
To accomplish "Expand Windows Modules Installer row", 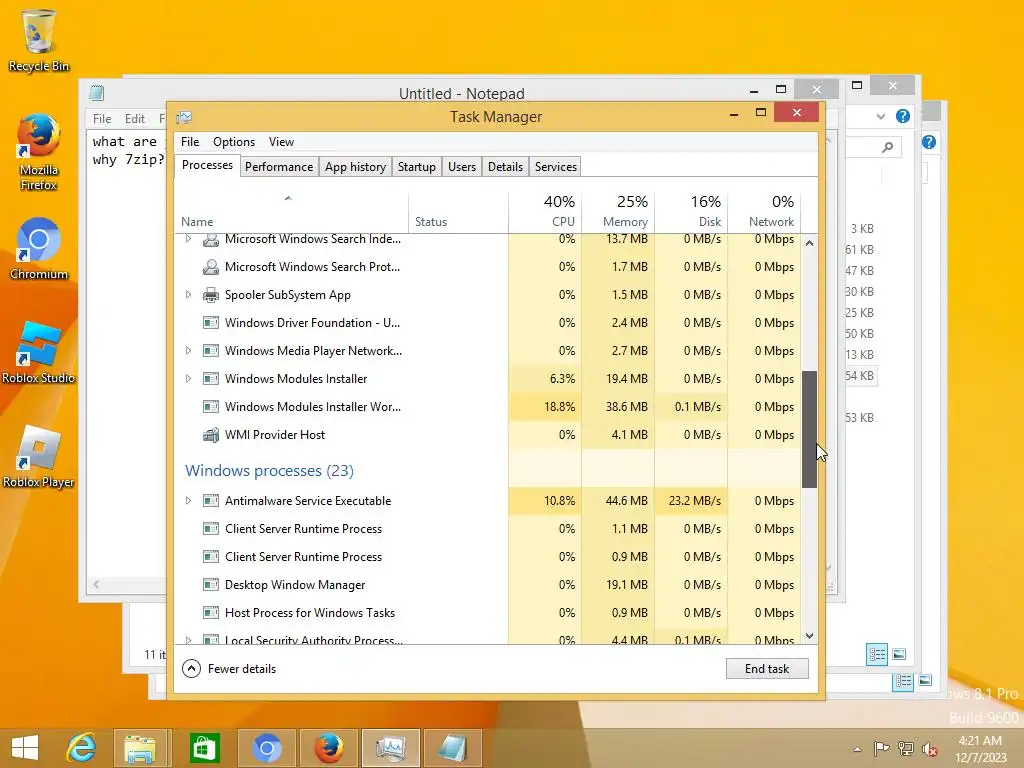I will [x=188, y=379].
